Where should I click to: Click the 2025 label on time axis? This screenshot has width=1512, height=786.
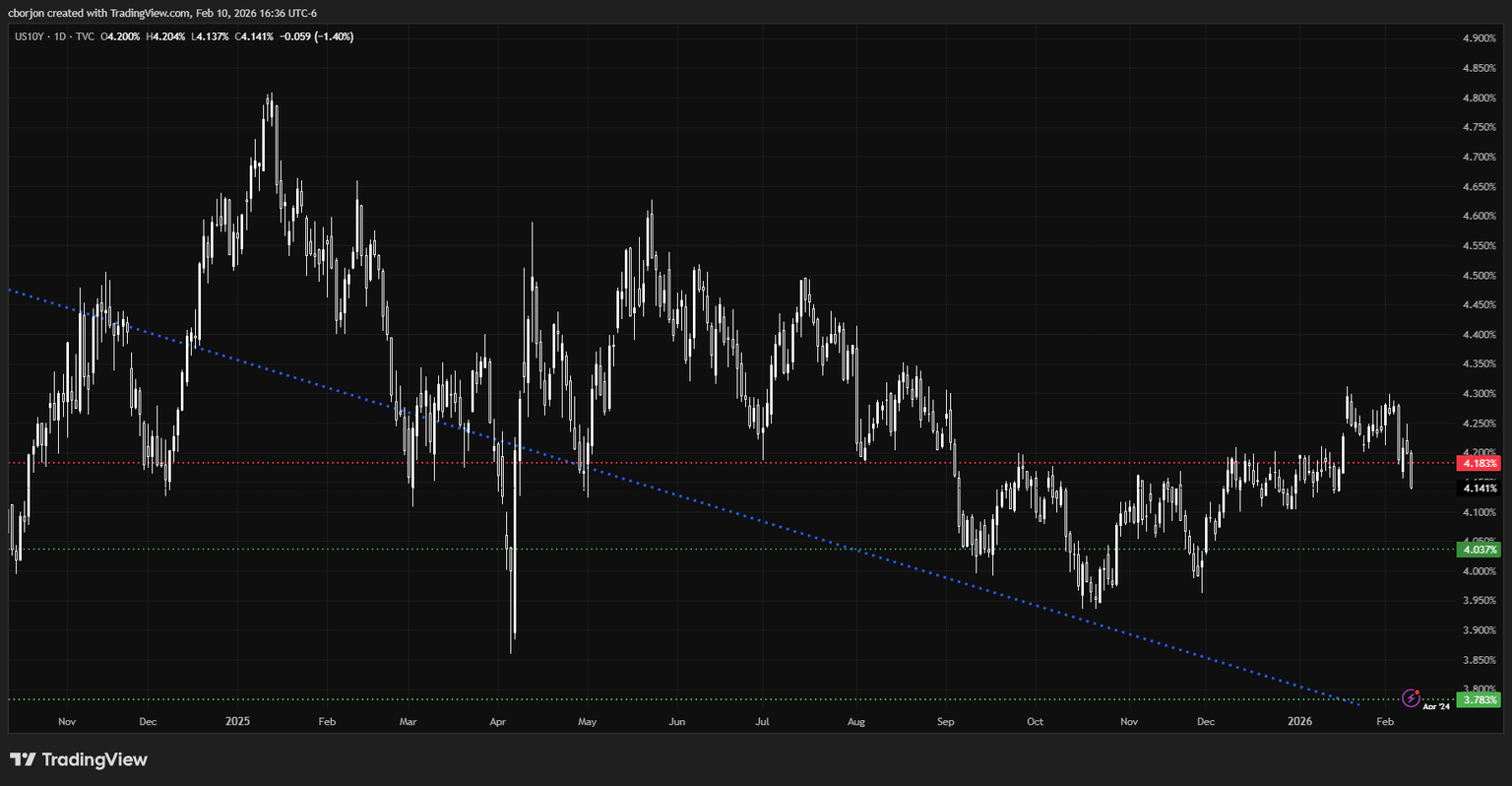(237, 721)
